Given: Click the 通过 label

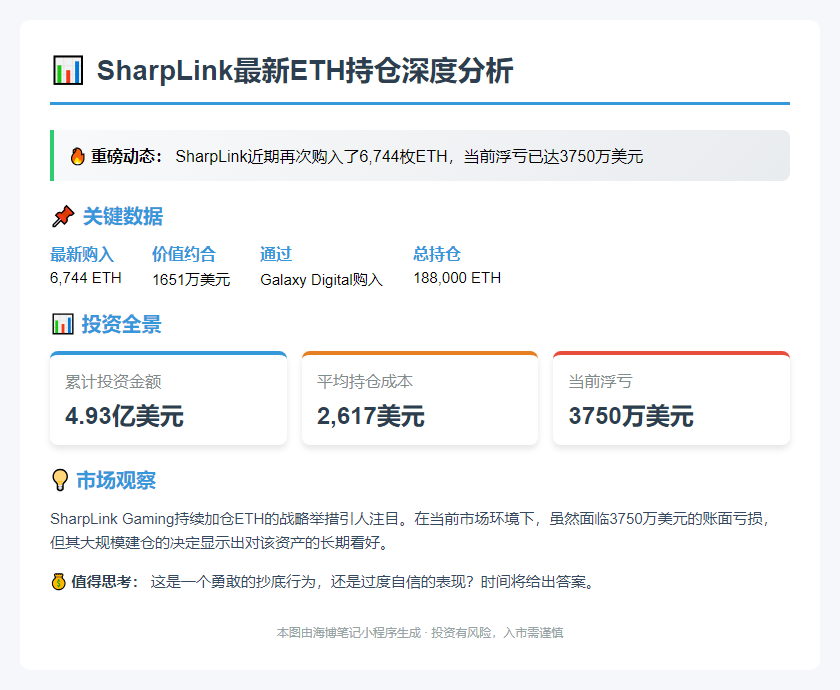Looking at the screenshot, I should click(x=276, y=254).
